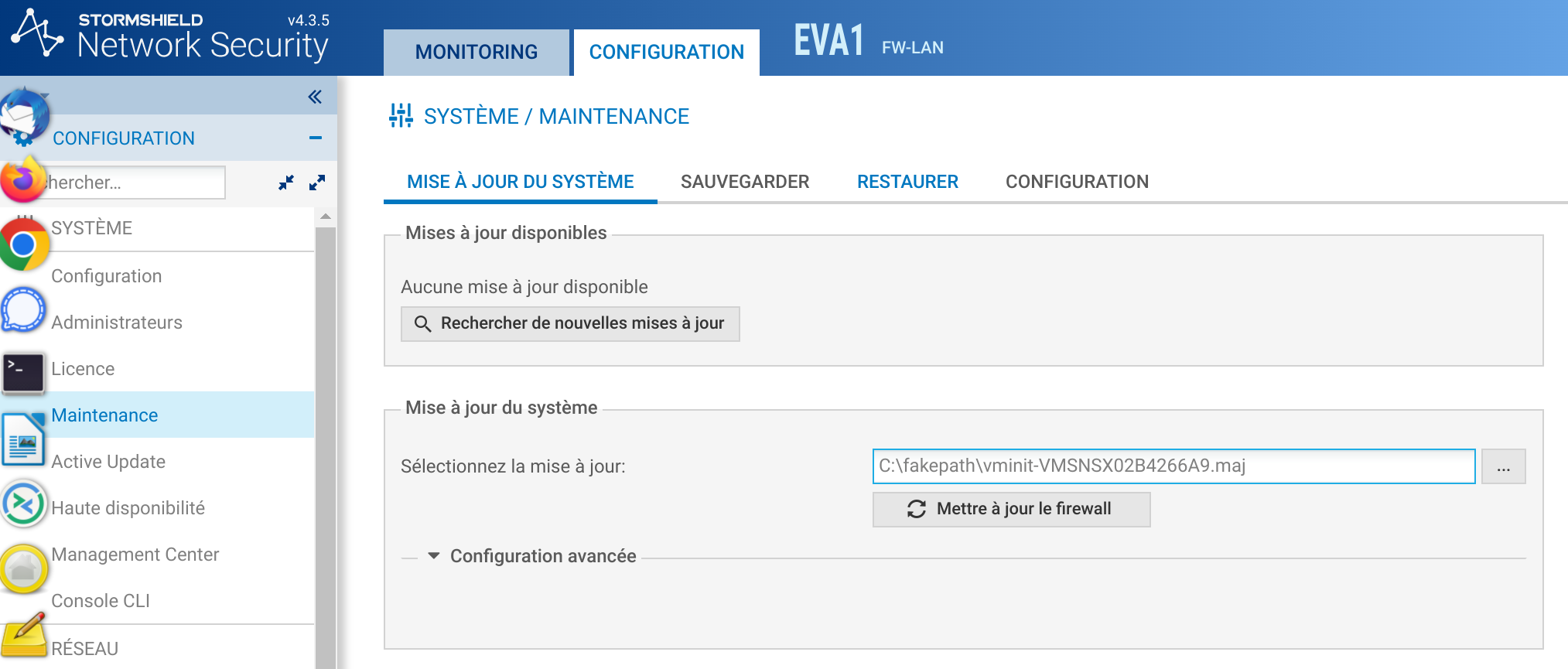Screen dimensions: 1568x669
Task: Open Google Chrome from the dock
Action: (24, 244)
